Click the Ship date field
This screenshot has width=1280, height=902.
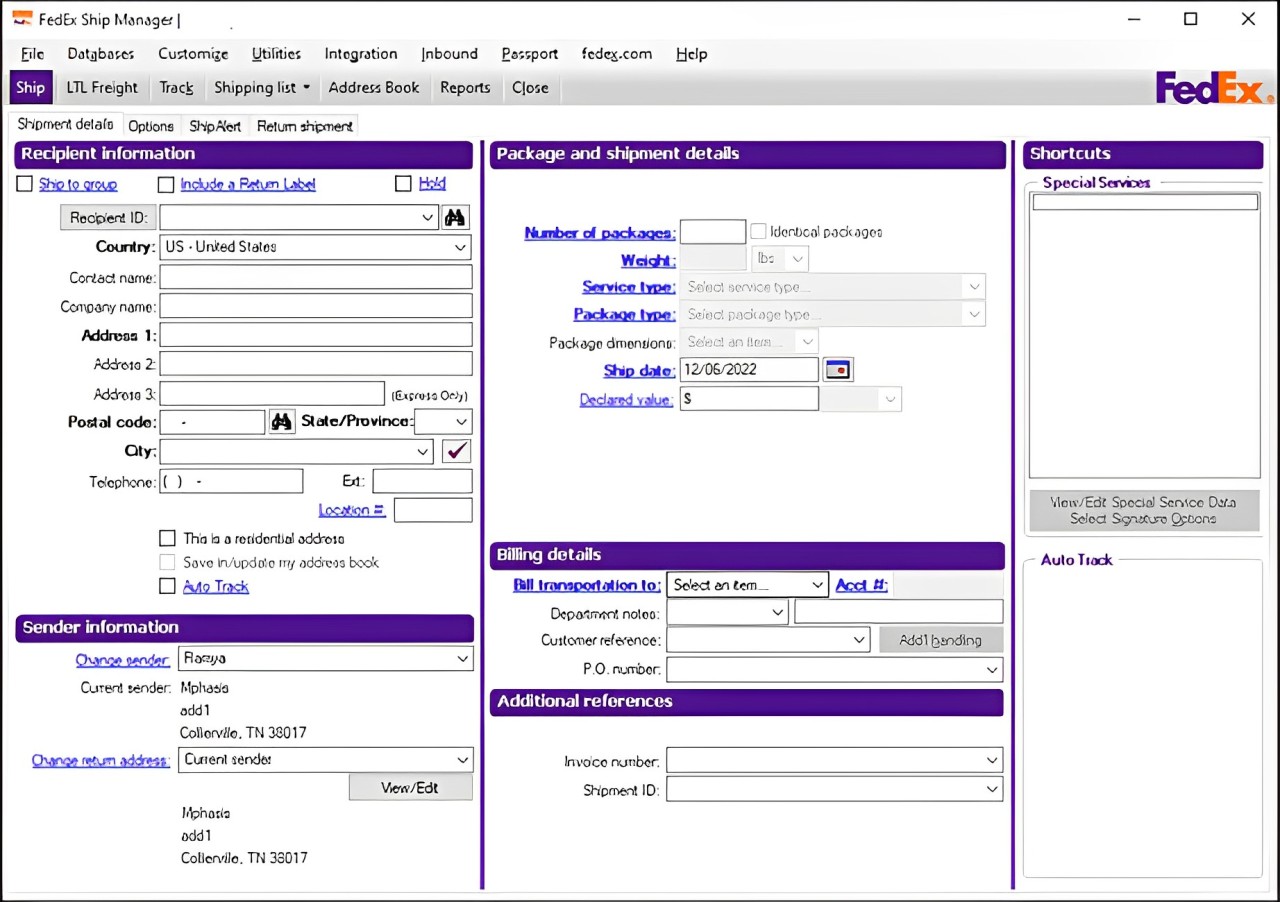pos(749,370)
